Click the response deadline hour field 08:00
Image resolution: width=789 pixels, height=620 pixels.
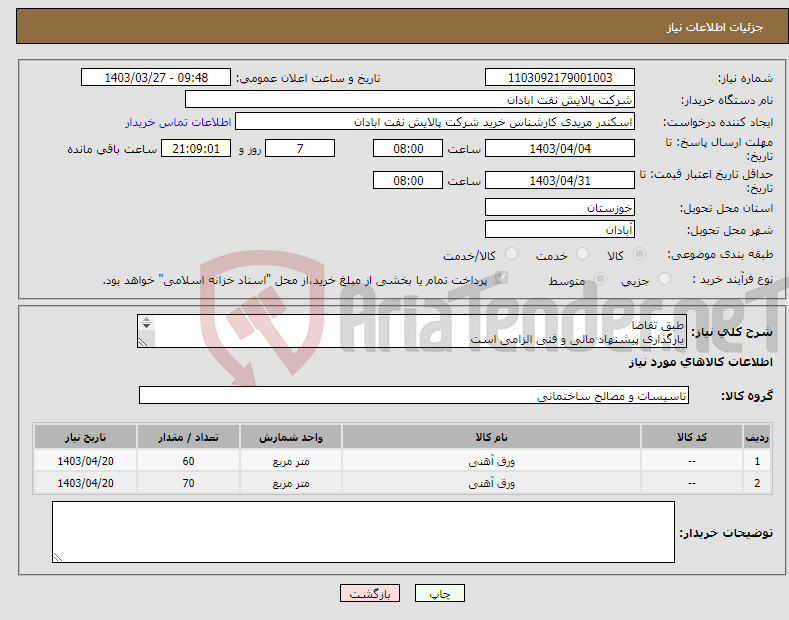[408, 148]
